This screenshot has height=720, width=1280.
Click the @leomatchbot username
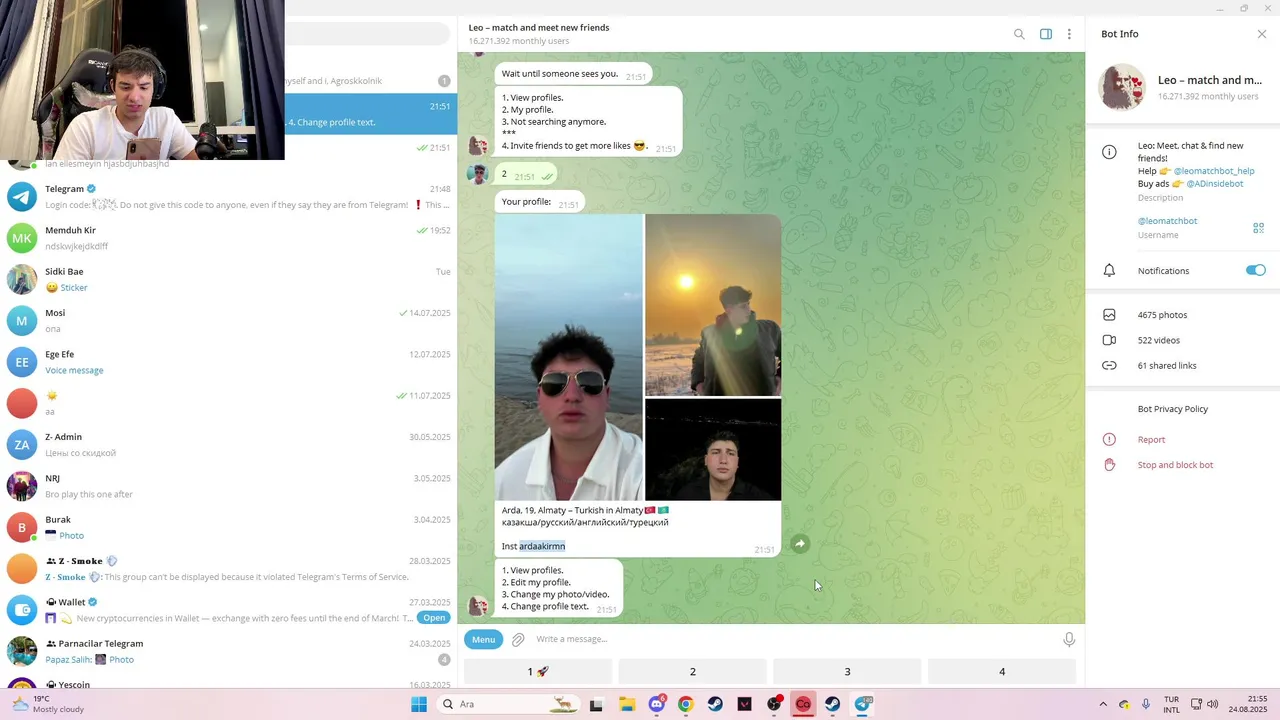click(1167, 221)
